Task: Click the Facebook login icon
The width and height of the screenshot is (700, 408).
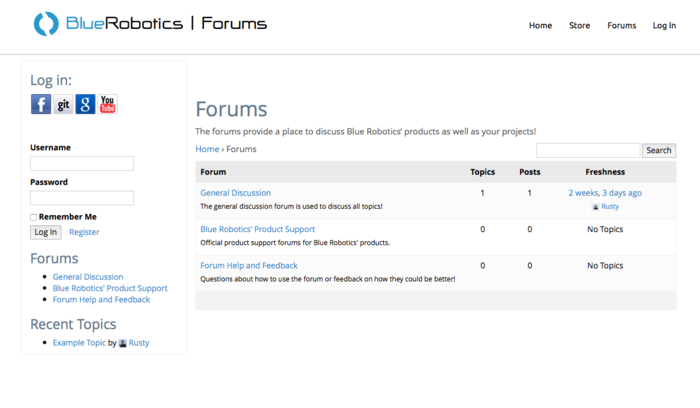Action: (40, 104)
